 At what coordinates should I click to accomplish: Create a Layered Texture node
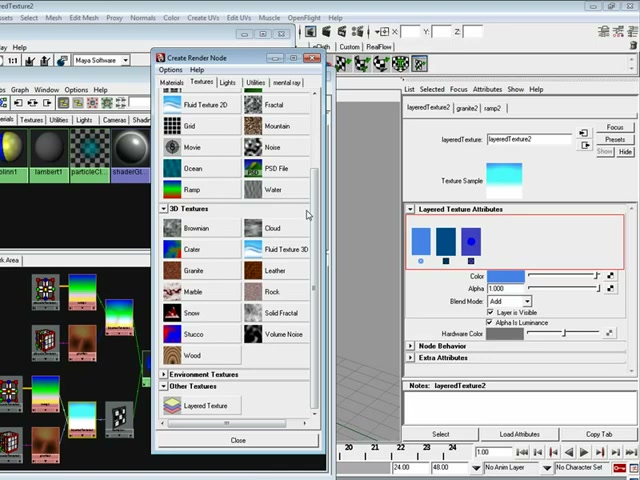(202, 406)
